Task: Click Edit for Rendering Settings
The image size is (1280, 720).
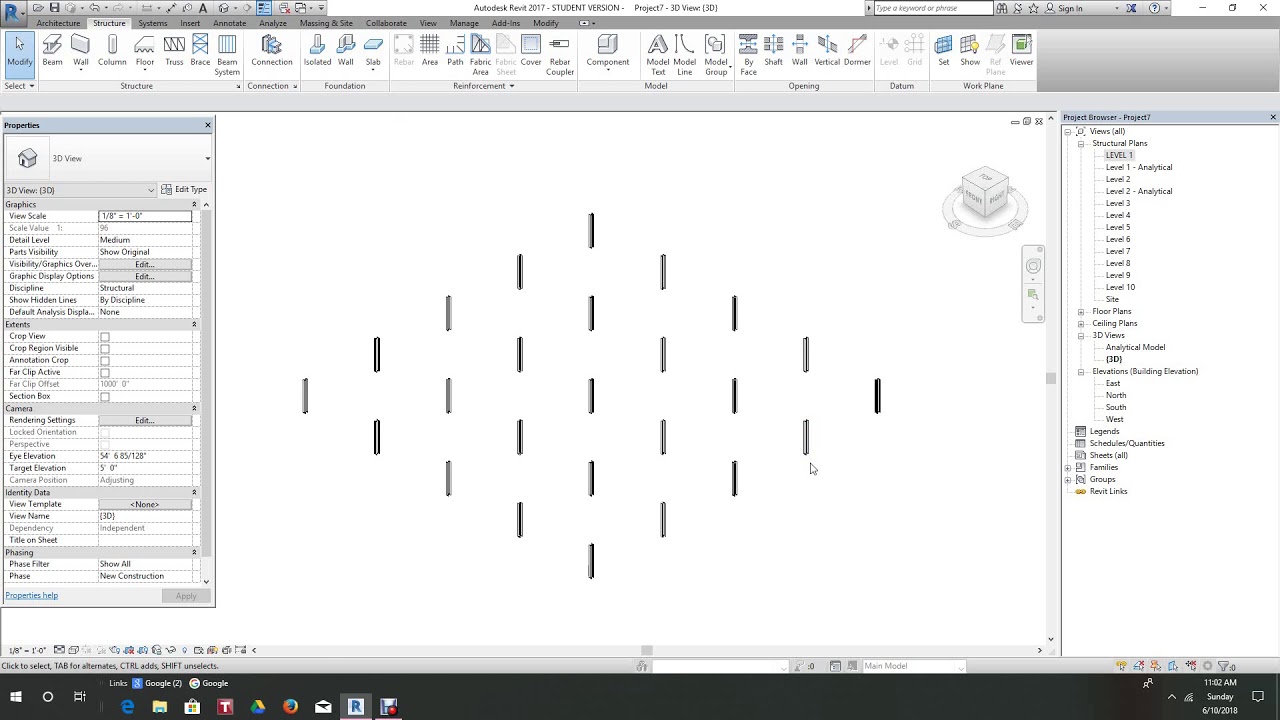Action: coord(144,420)
